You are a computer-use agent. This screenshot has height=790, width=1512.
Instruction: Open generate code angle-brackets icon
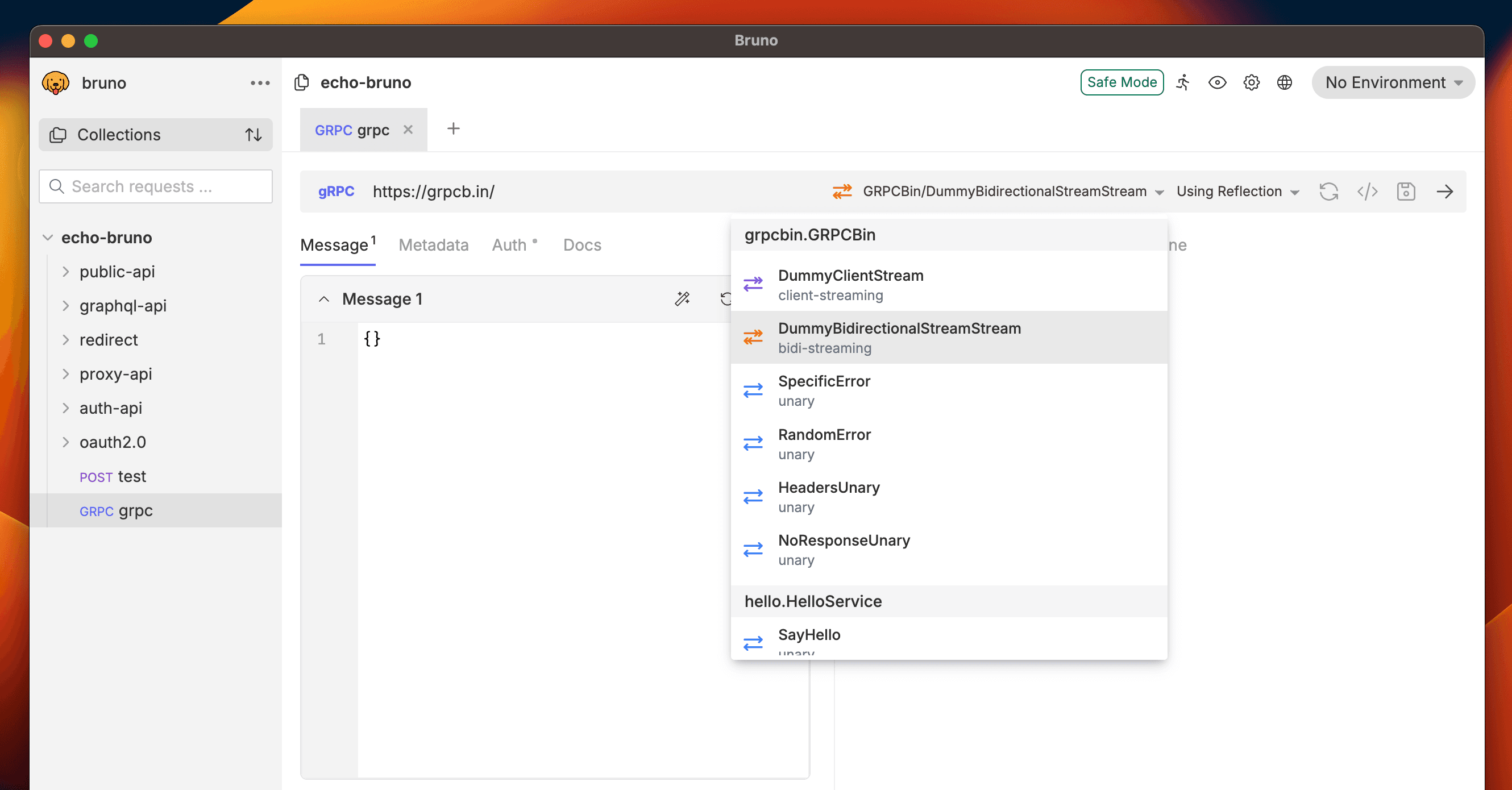(x=1367, y=192)
